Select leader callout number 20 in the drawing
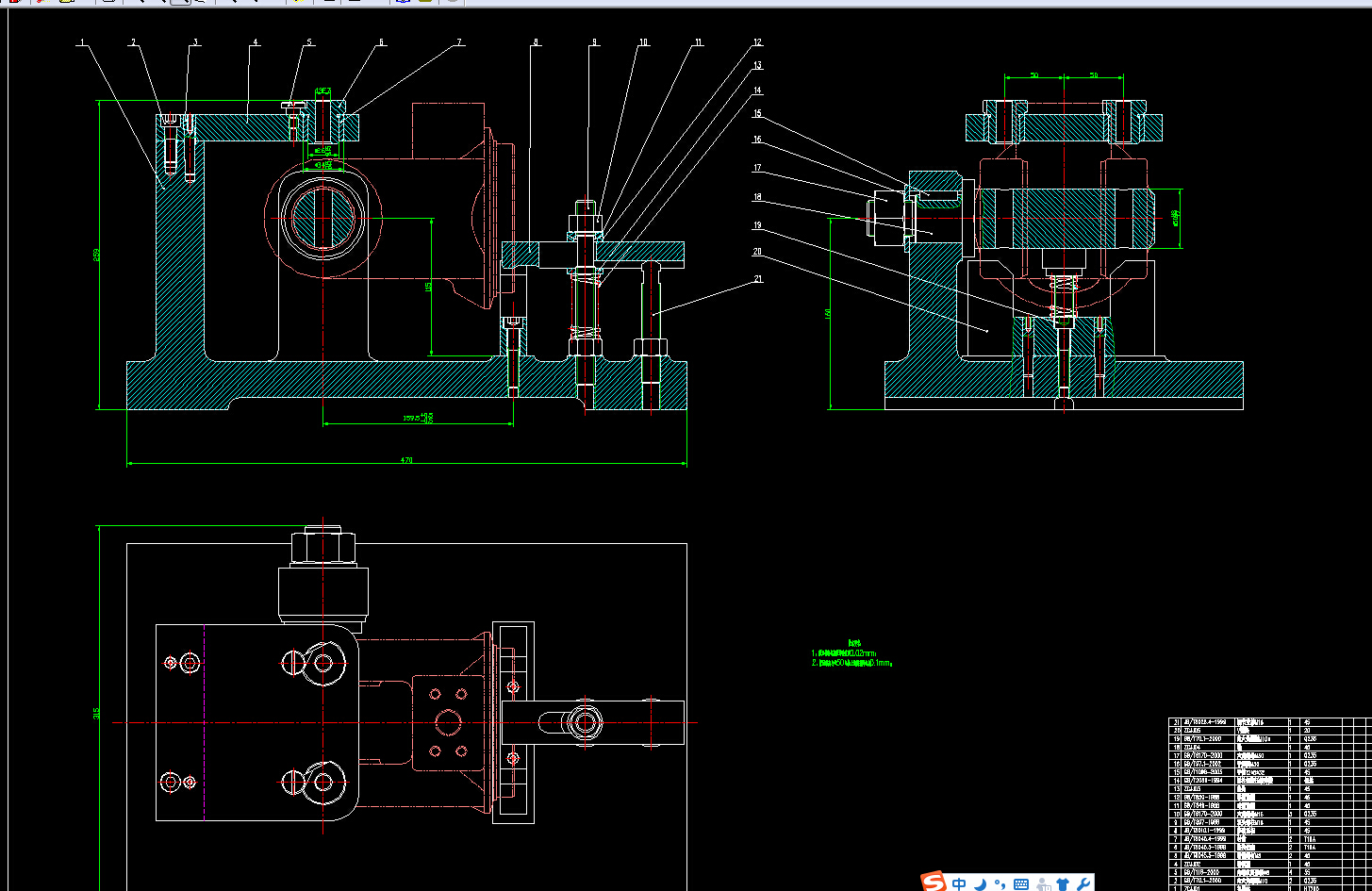Viewport: 1372px width, 891px height. (x=757, y=252)
